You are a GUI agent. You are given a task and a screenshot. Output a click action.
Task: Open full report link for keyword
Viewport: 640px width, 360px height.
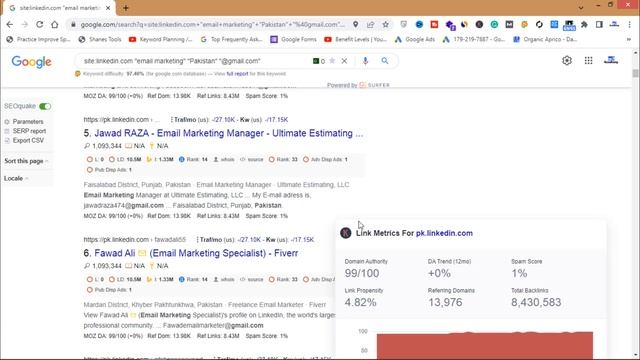pyautogui.click(x=238, y=74)
